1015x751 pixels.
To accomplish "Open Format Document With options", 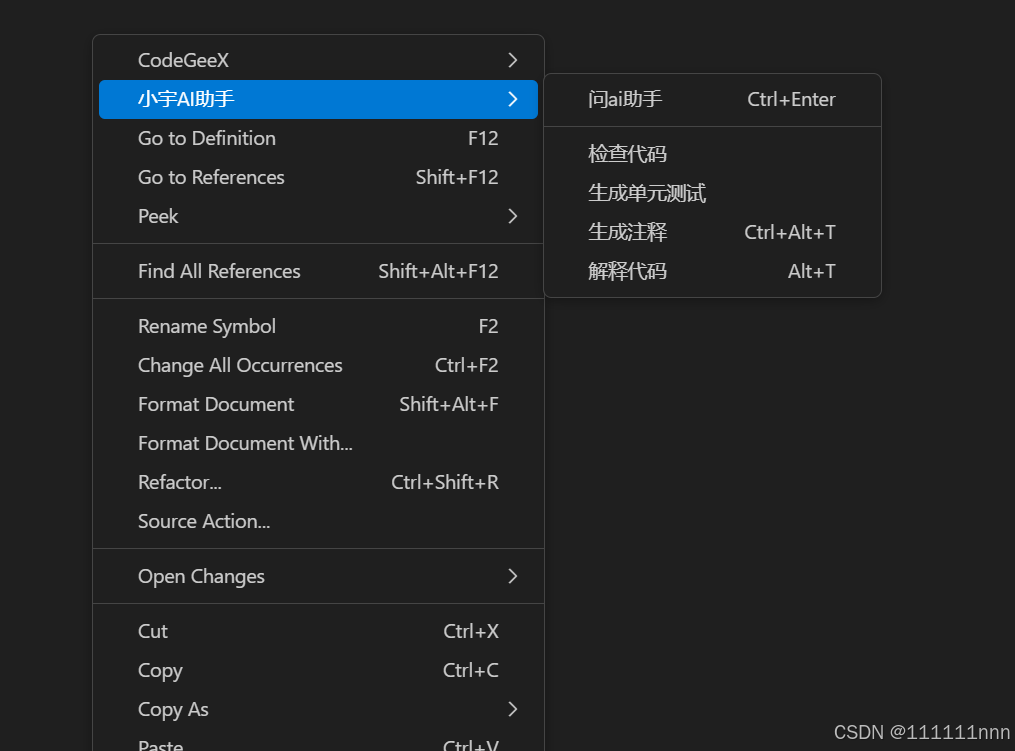I will tap(245, 443).
